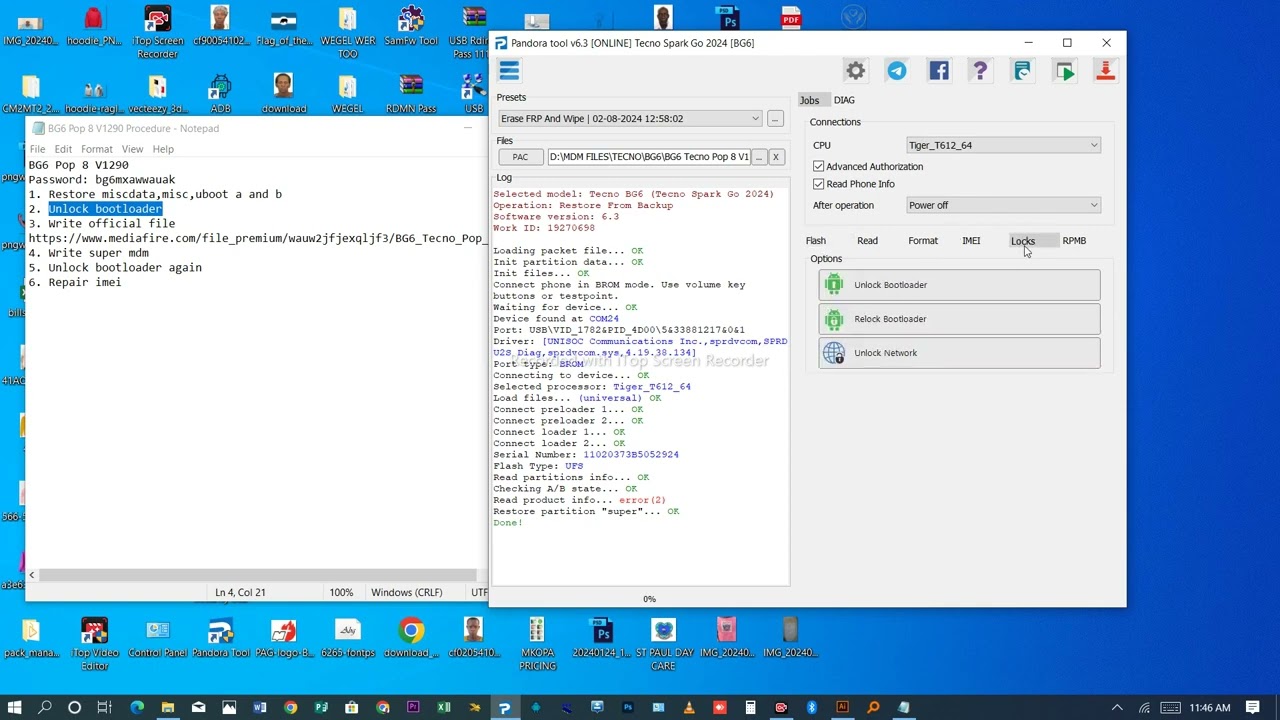1280x720 pixels.
Task: Open Pandora settings gear icon
Action: pos(855,70)
